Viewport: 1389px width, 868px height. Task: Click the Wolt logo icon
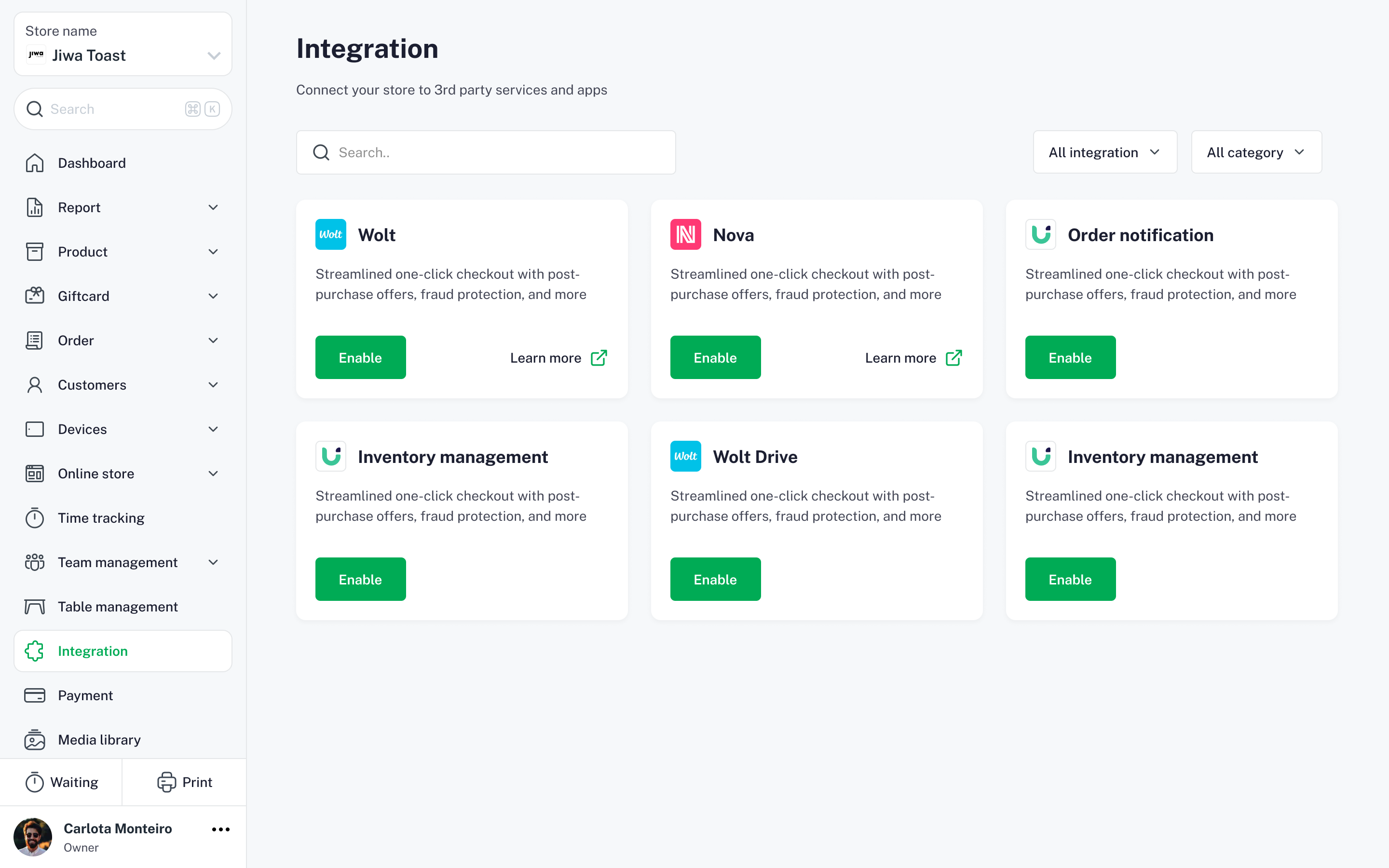(x=330, y=234)
